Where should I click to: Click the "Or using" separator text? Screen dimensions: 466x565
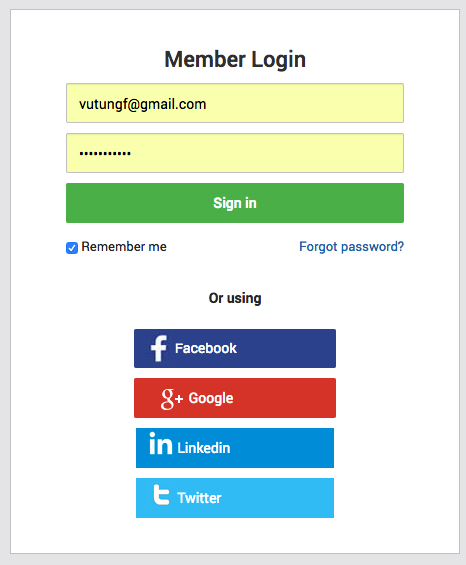pos(235,298)
